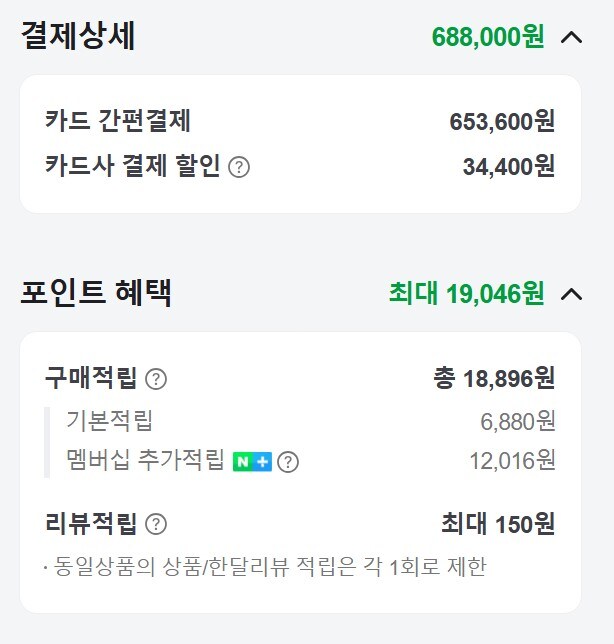Screen dimensions: 614x644
Task: Open help icon beside 리뷰적립
Action: click(156, 524)
